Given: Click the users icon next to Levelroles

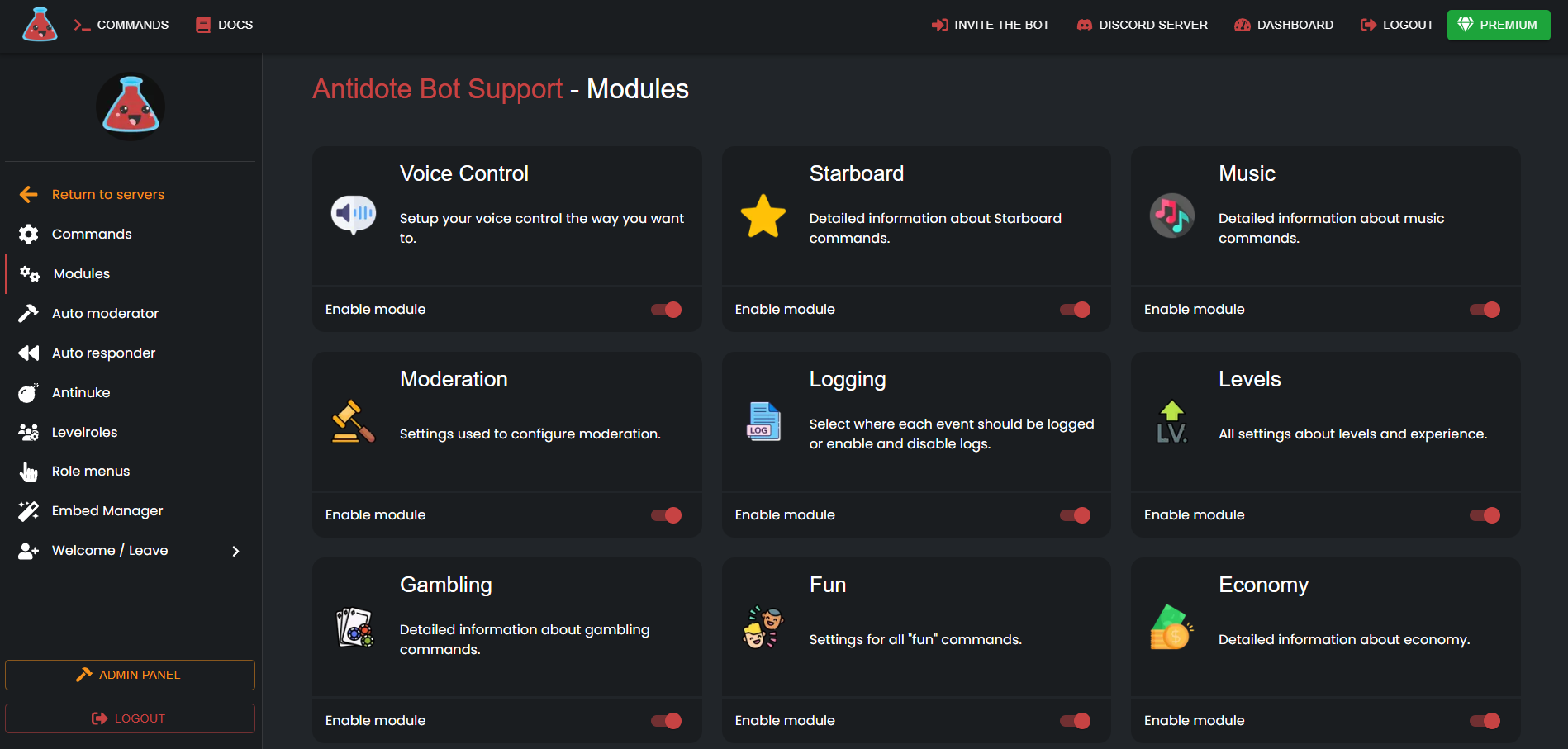Looking at the screenshot, I should [x=29, y=432].
